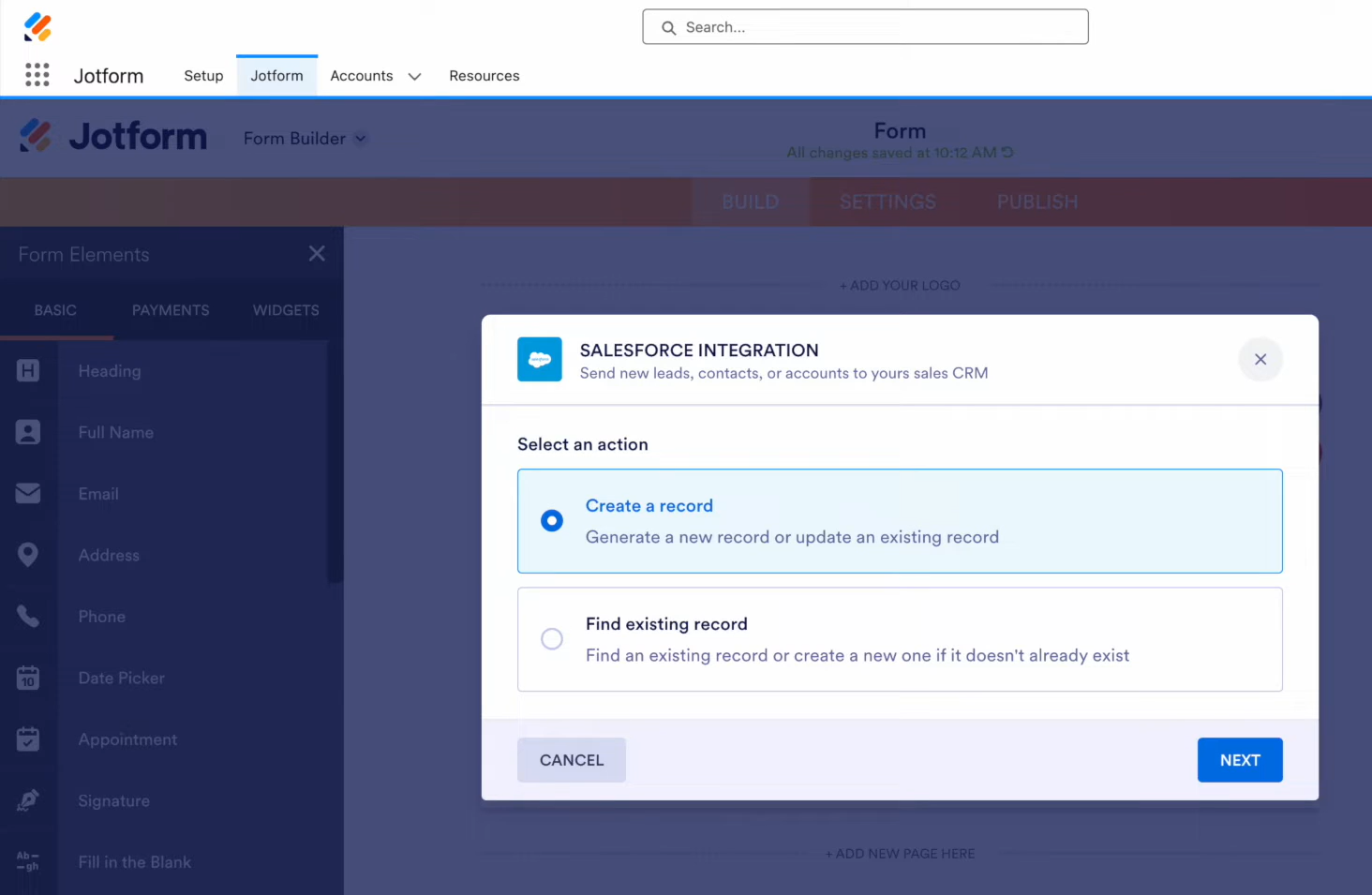
Task: Click the CANCEL button
Action: click(572, 760)
